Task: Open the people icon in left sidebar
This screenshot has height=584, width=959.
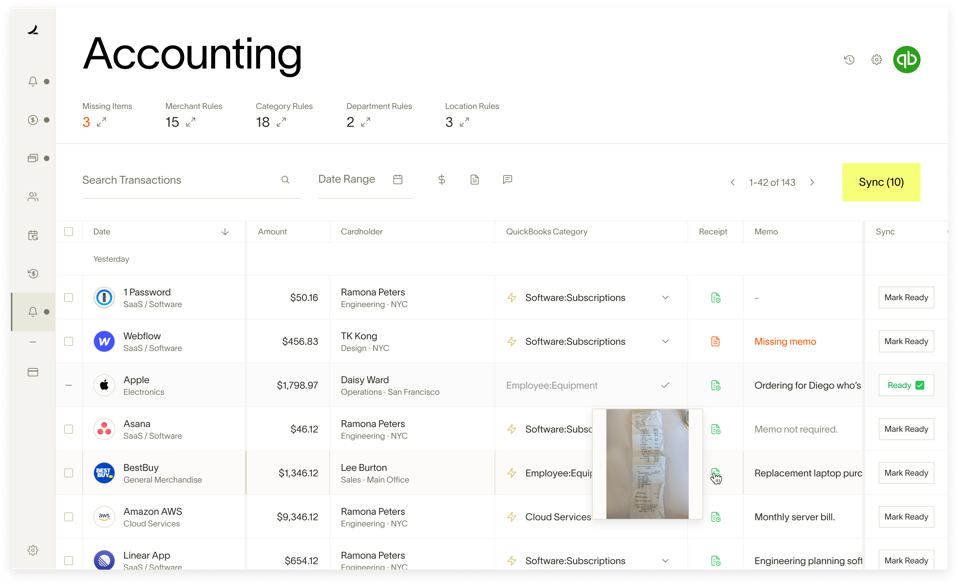Action: (x=33, y=197)
